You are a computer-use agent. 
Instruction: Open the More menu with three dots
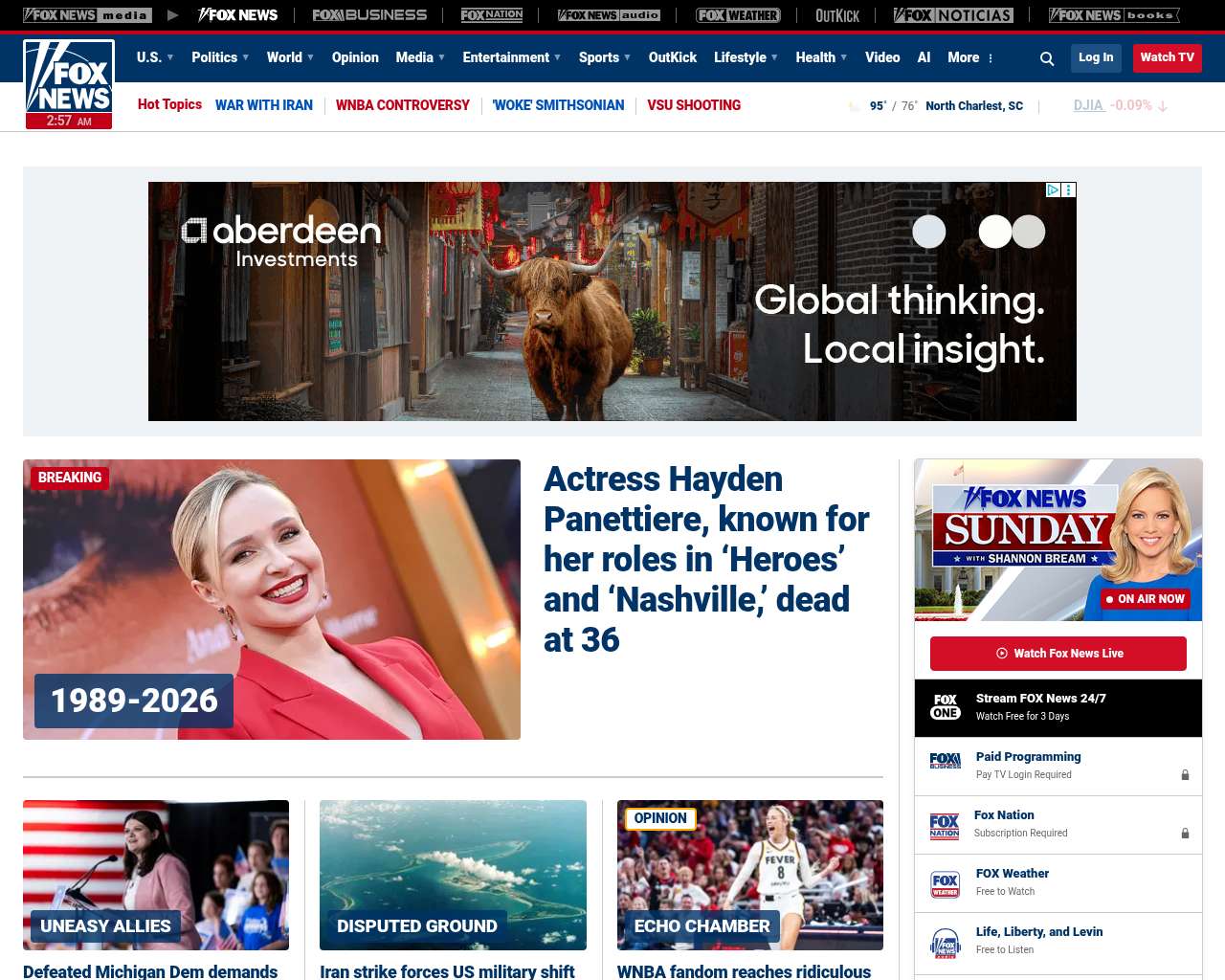click(970, 57)
